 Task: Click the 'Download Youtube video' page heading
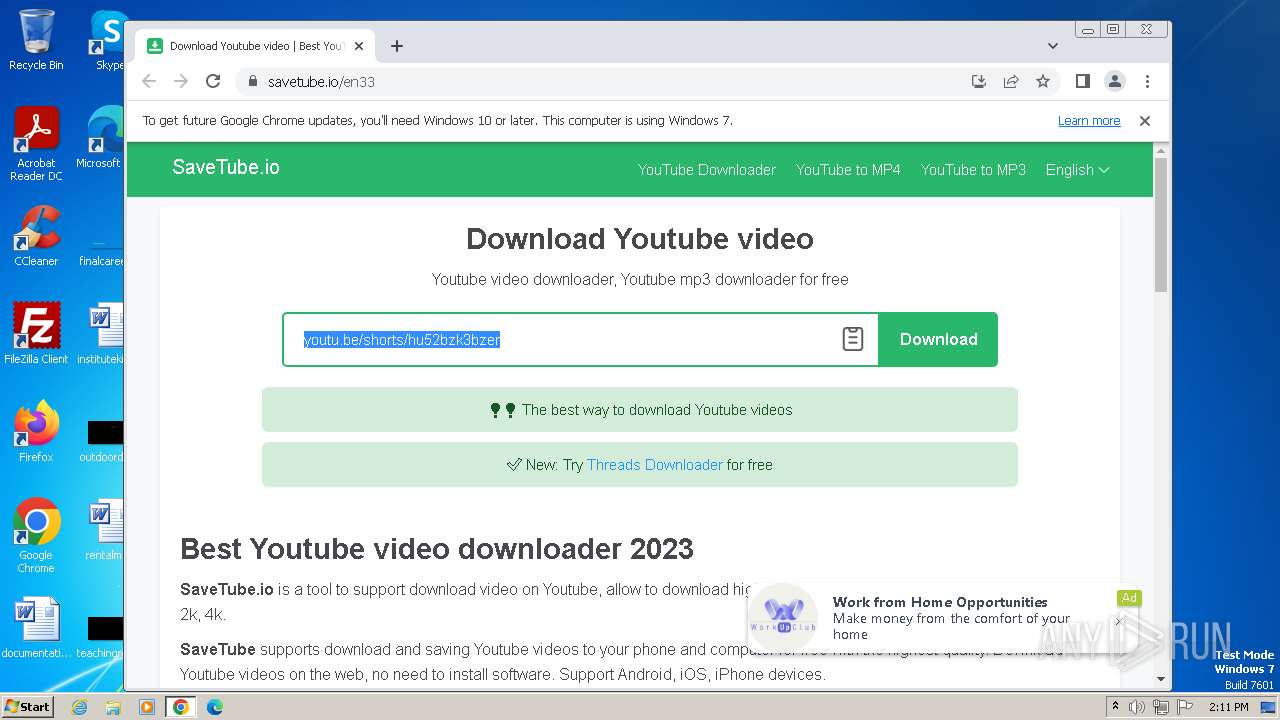(x=640, y=239)
